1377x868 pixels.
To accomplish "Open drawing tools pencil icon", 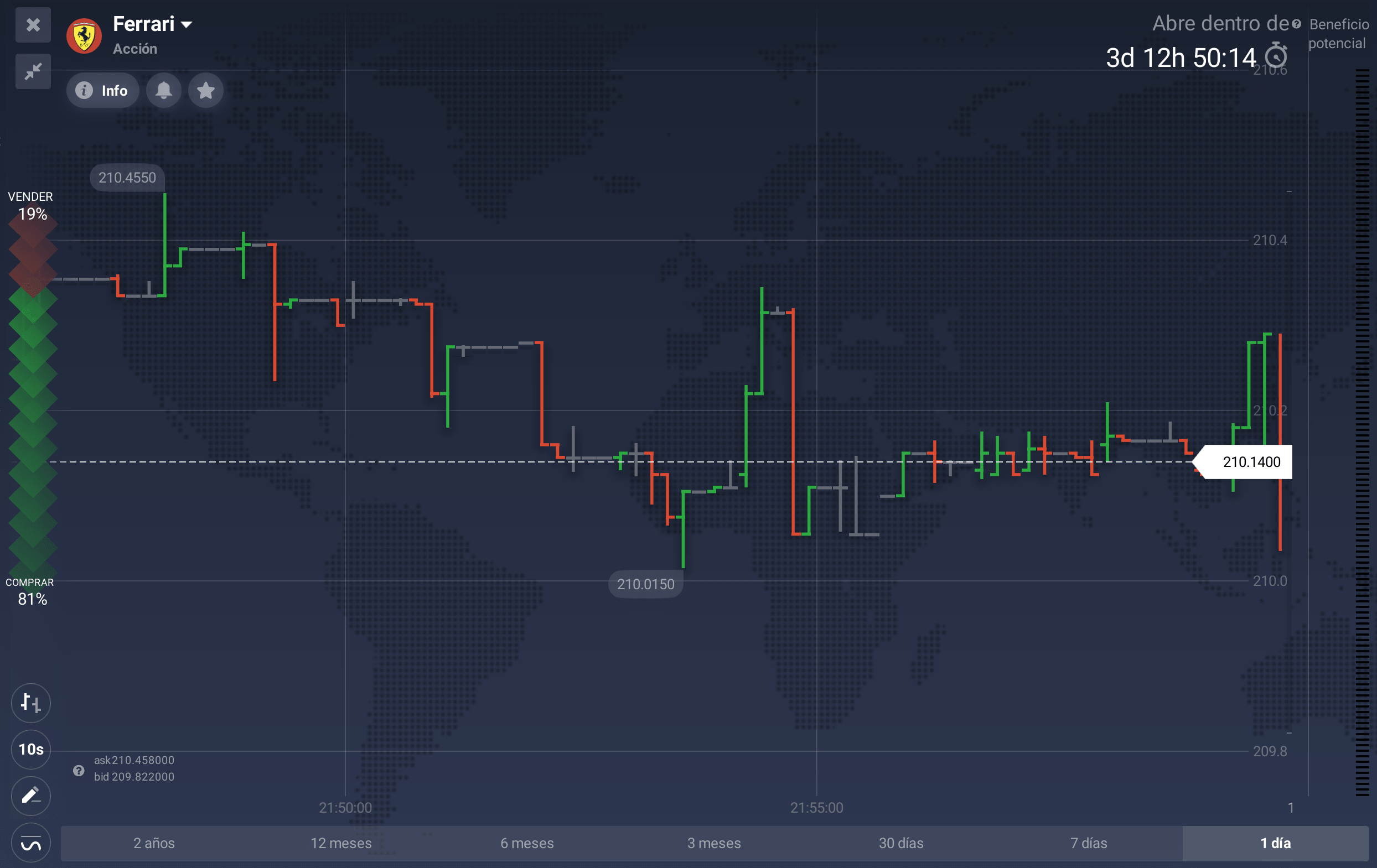I will point(31,796).
